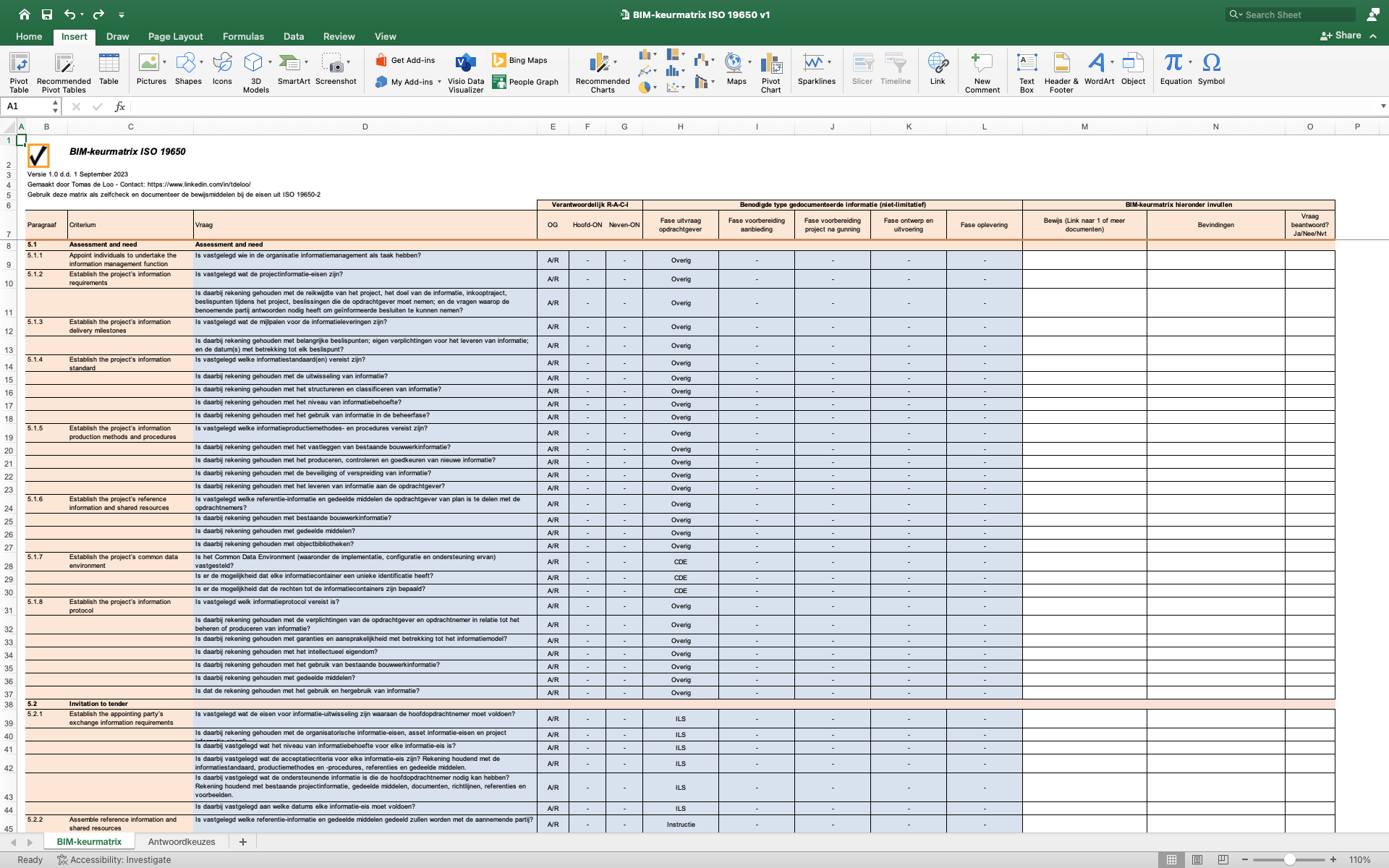This screenshot has width=1389, height=868.
Task: Zoom out with the minus button
Action: pos(1245,860)
